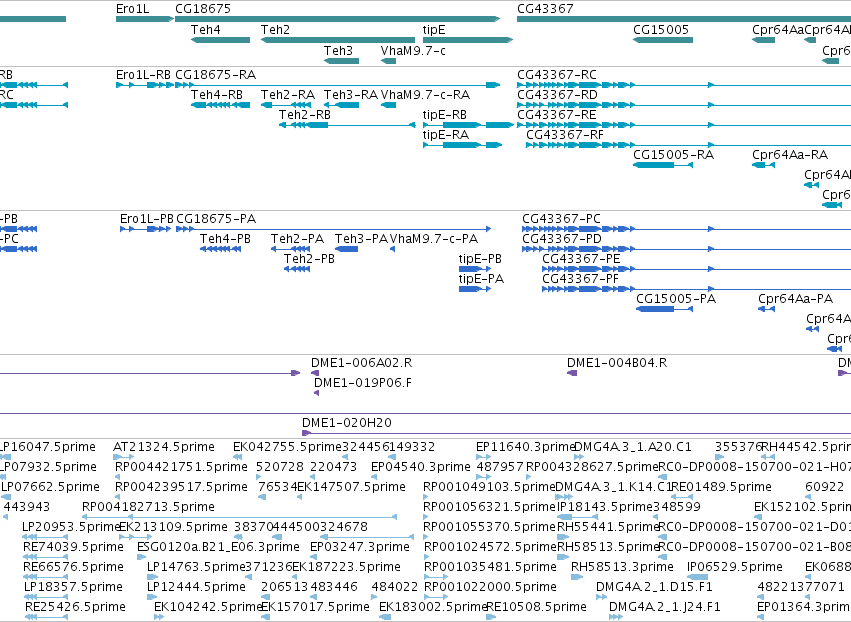Click the LP14763.5prime EST label
The width and height of the screenshot is (851, 622).
point(196,568)
